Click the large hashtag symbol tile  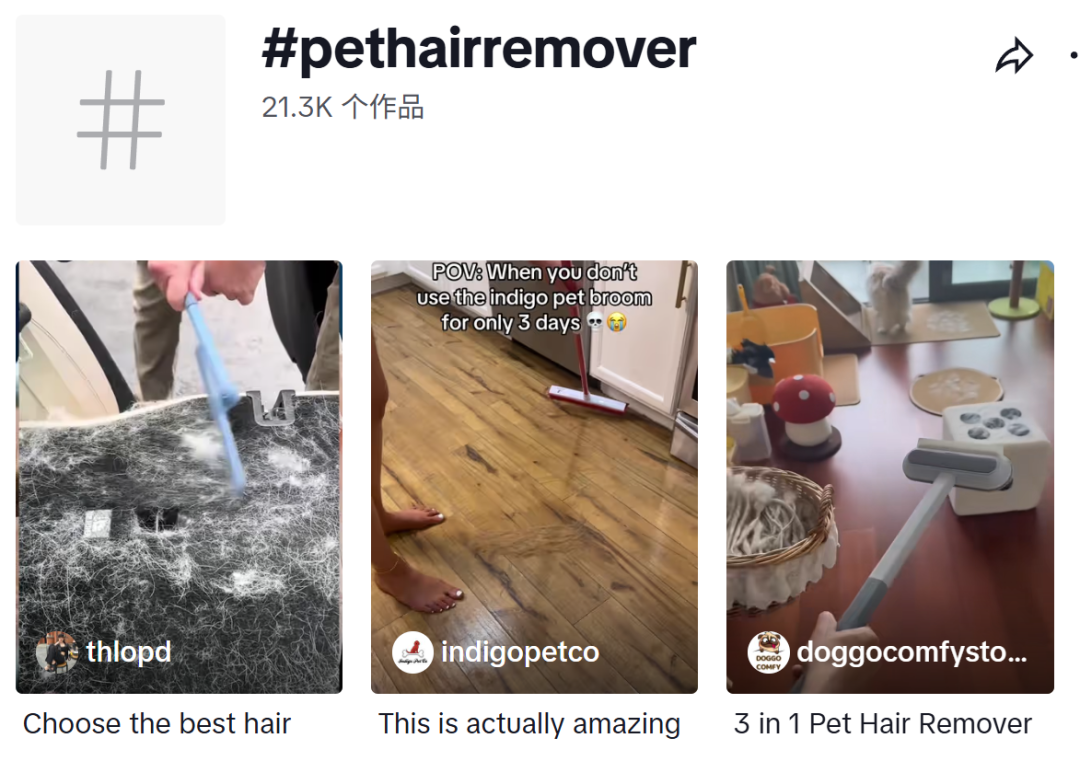tap(121, 119)
